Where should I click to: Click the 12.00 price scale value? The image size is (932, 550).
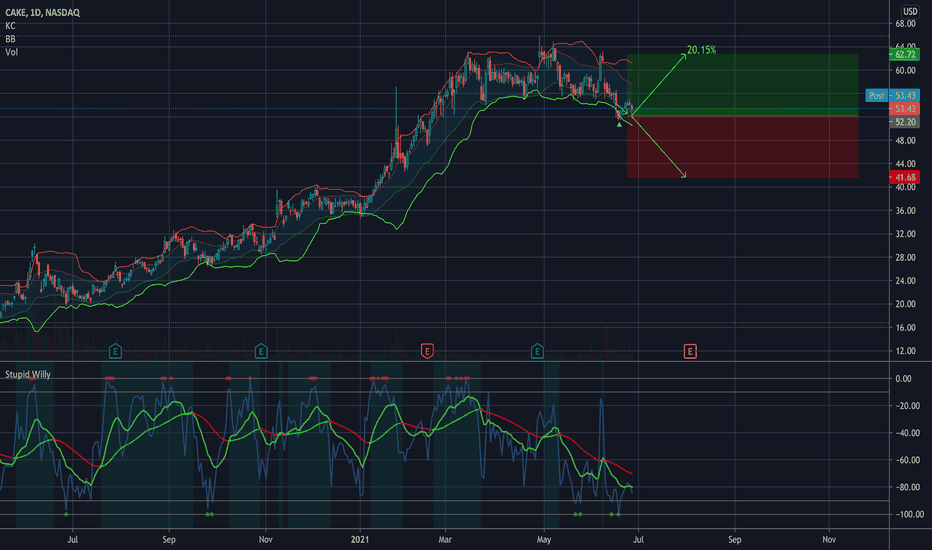pos(906,351)
